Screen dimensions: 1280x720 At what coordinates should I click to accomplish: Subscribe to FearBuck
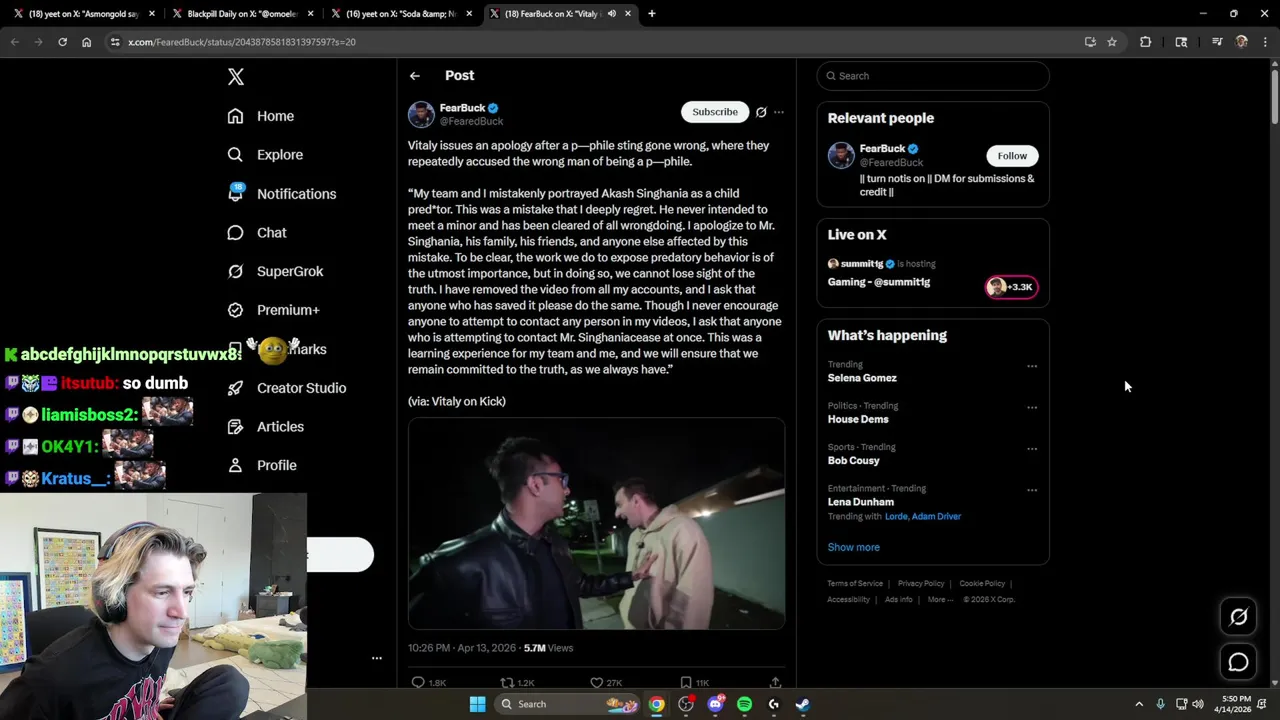pos(715,112)
